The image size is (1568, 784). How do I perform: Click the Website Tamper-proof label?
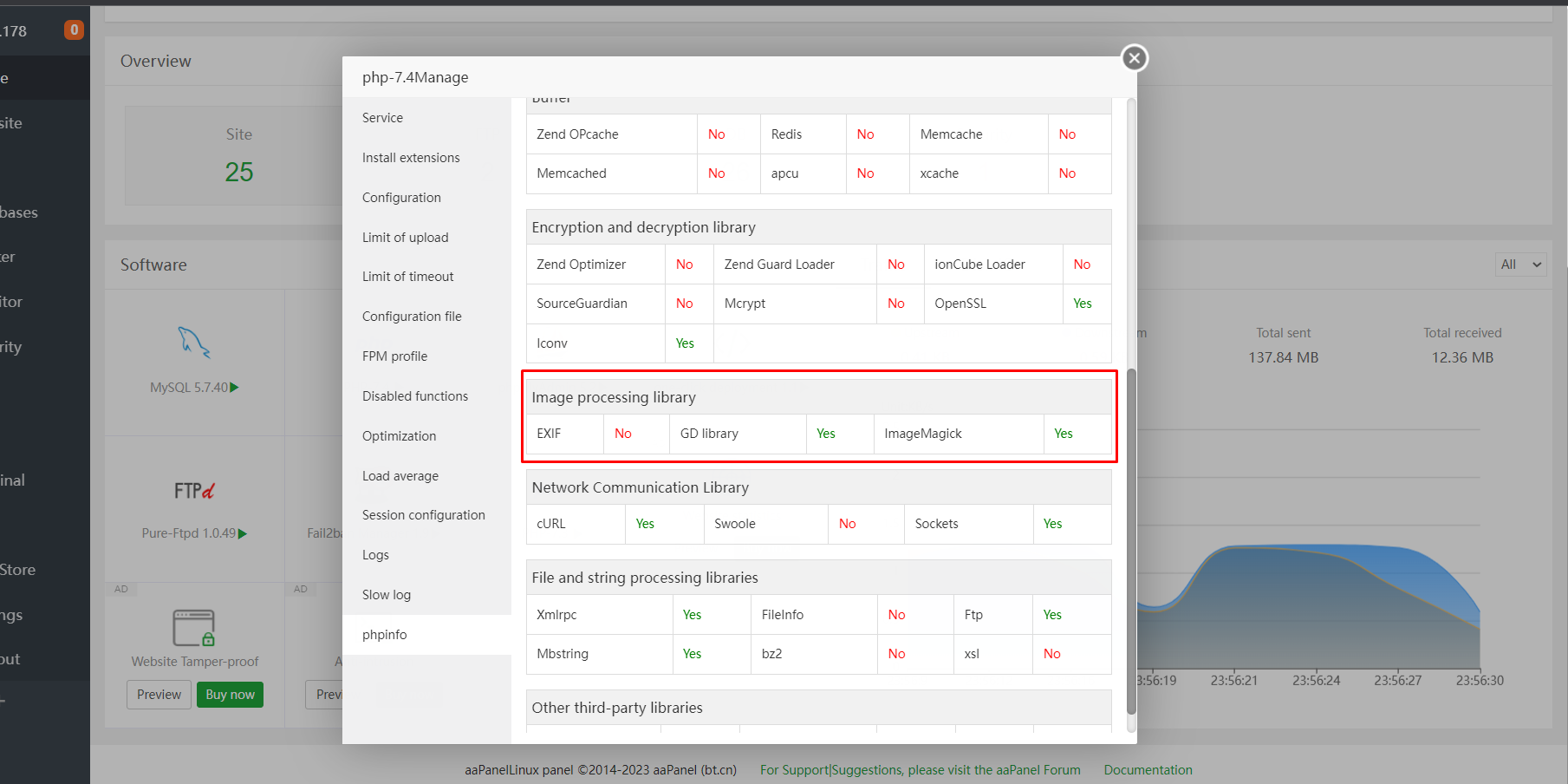tap(195, 662)
